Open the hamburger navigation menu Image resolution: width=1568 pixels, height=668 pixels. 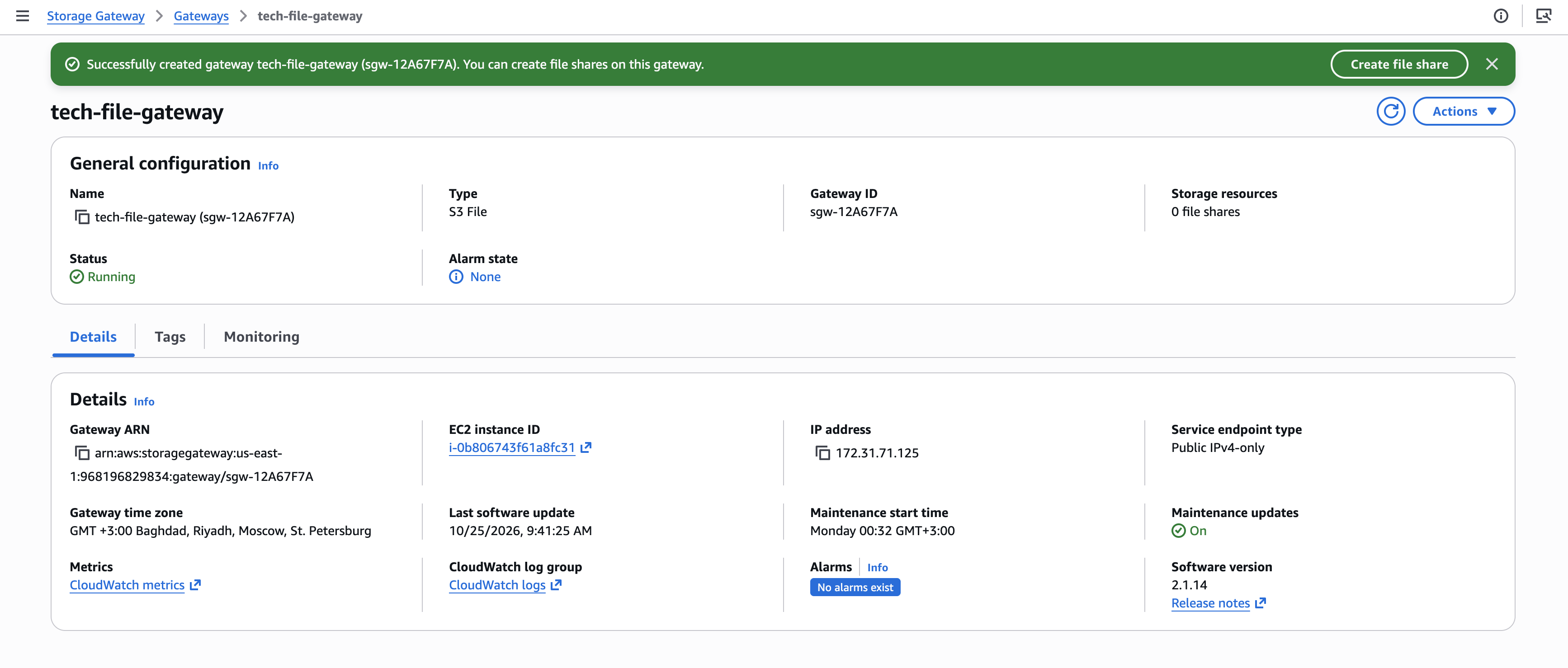tap(23, 16)
